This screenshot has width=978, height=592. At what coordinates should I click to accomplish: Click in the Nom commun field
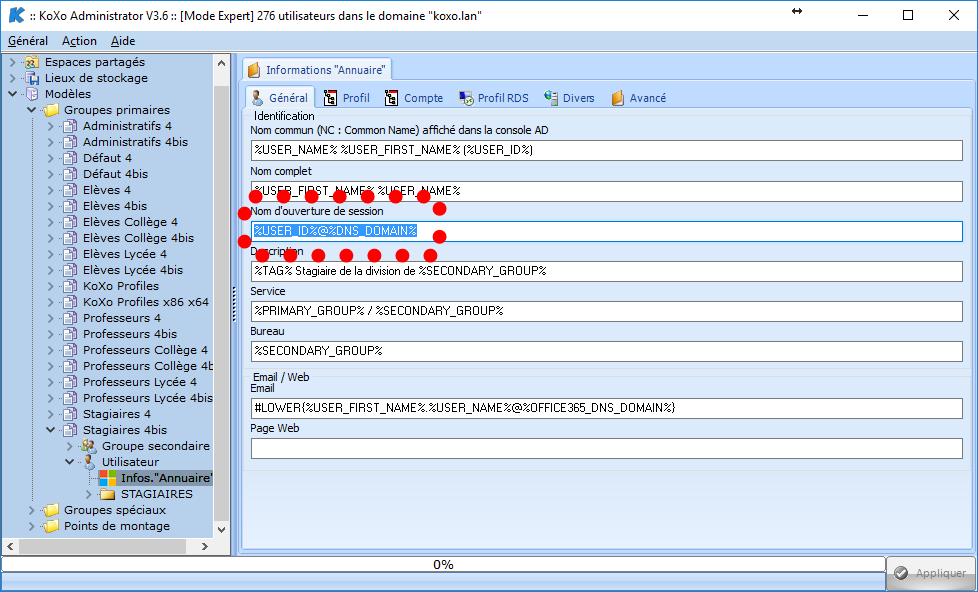click(x=606, y=150)
